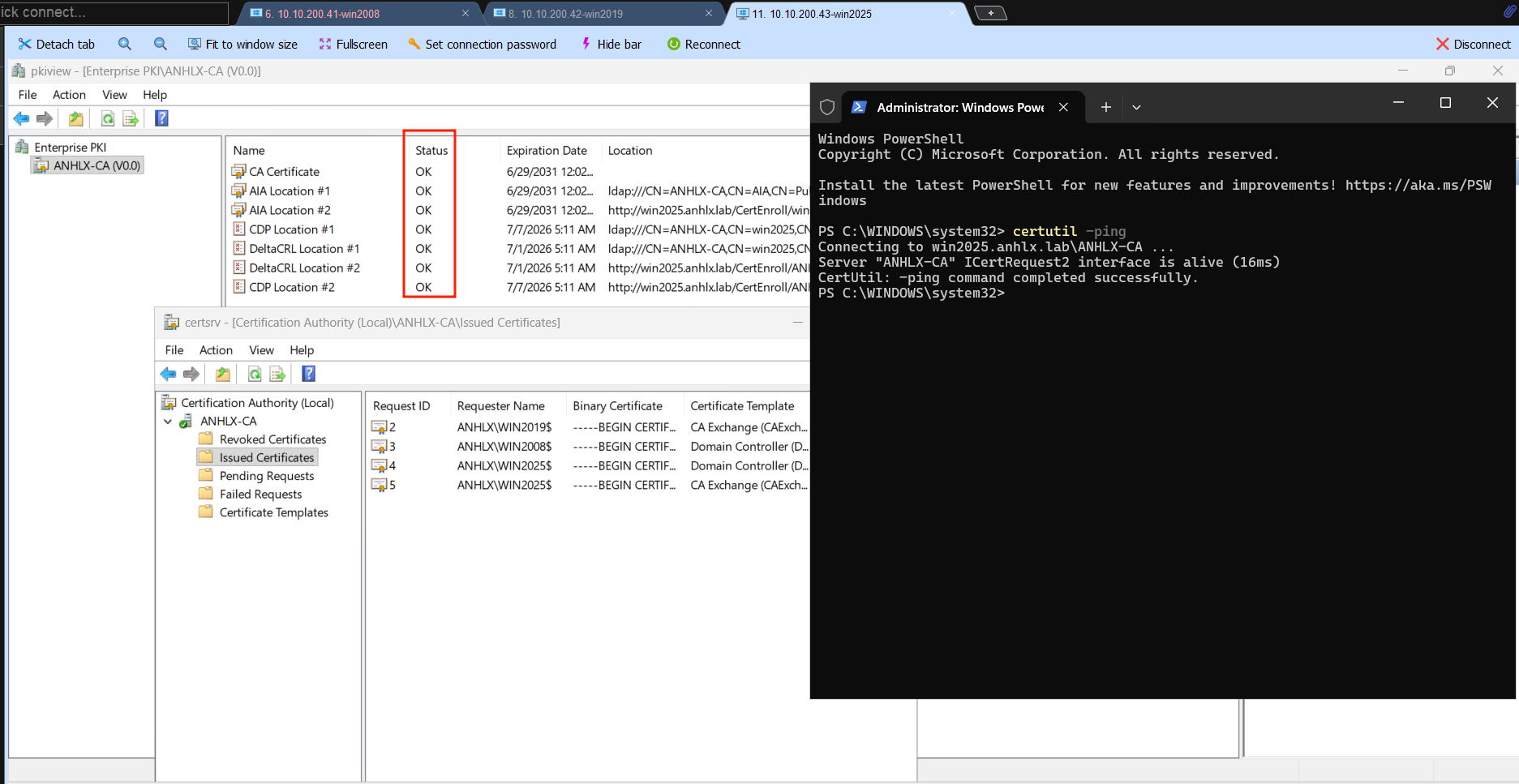Click the Detach tab button

click(x=57, y=44)
